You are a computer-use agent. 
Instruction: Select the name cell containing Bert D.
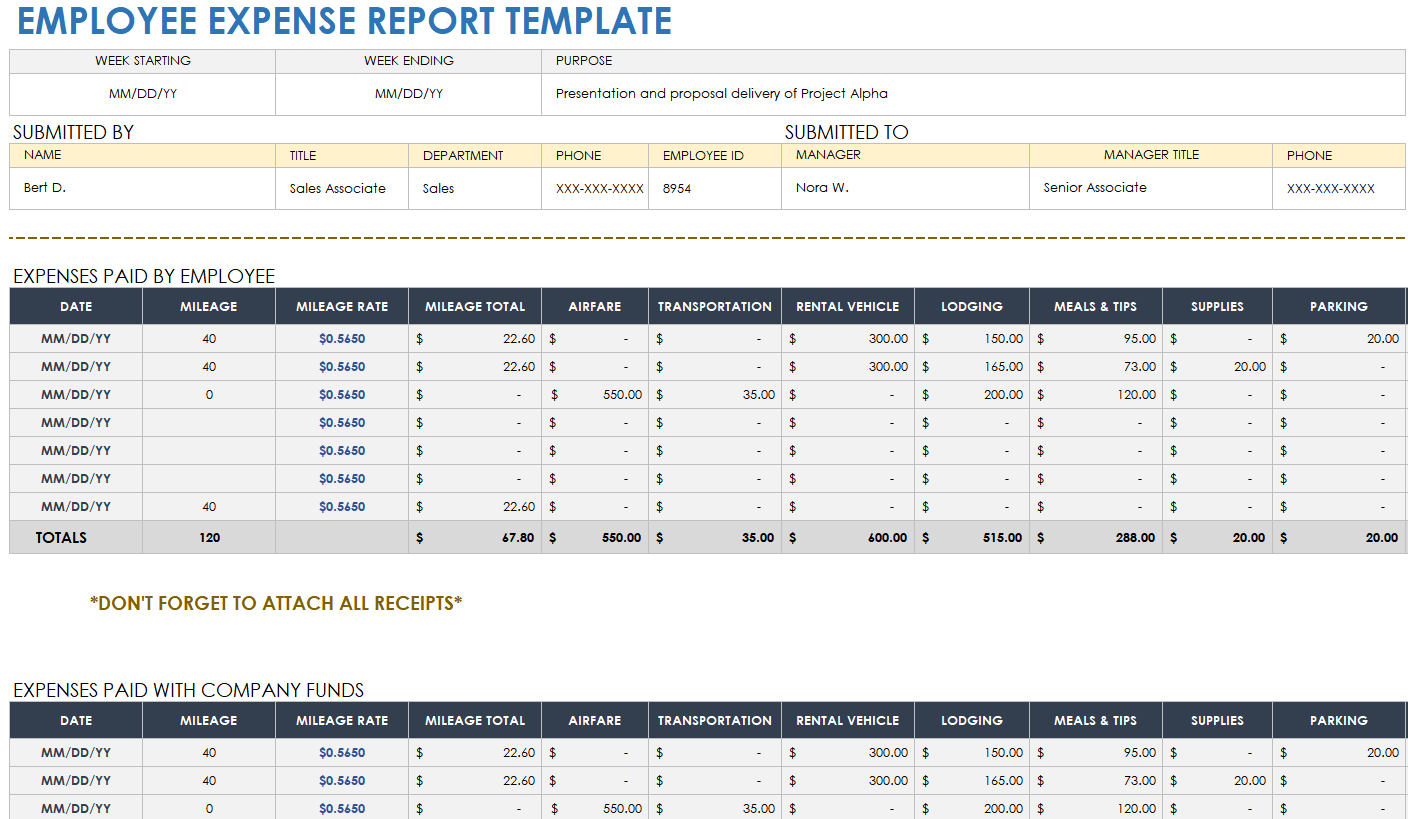45,188
